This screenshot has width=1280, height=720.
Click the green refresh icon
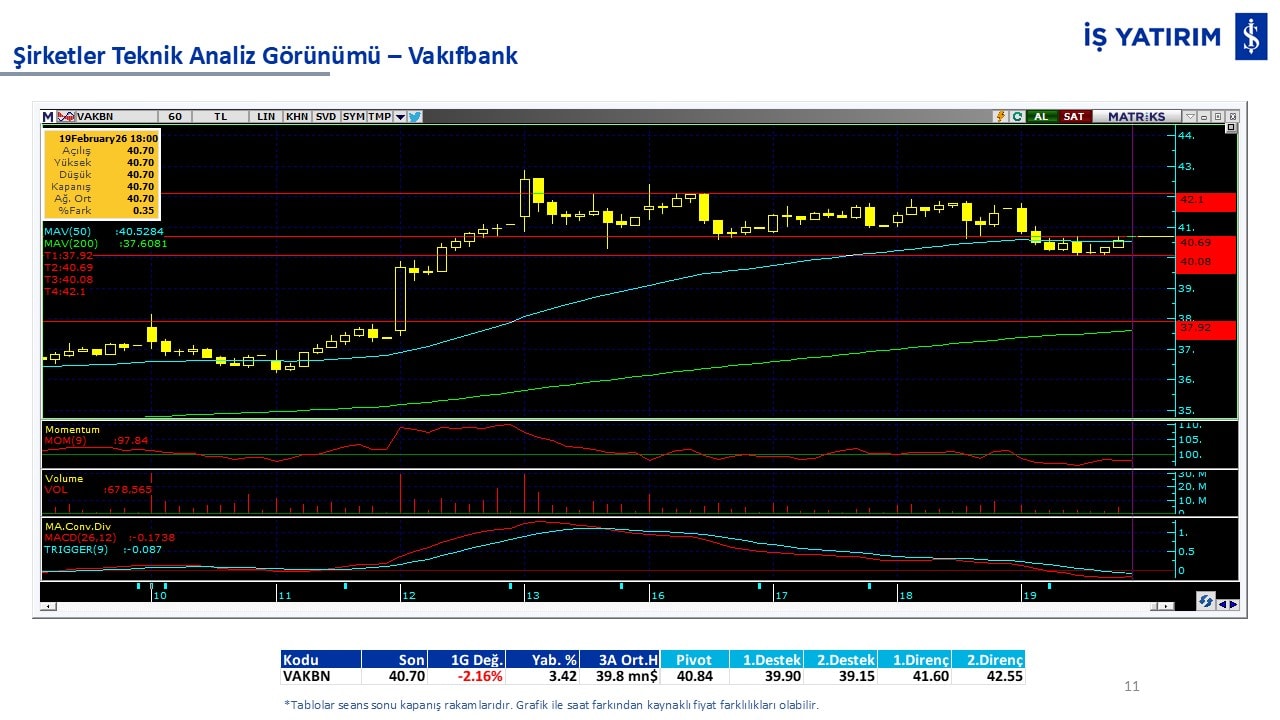1016,116
